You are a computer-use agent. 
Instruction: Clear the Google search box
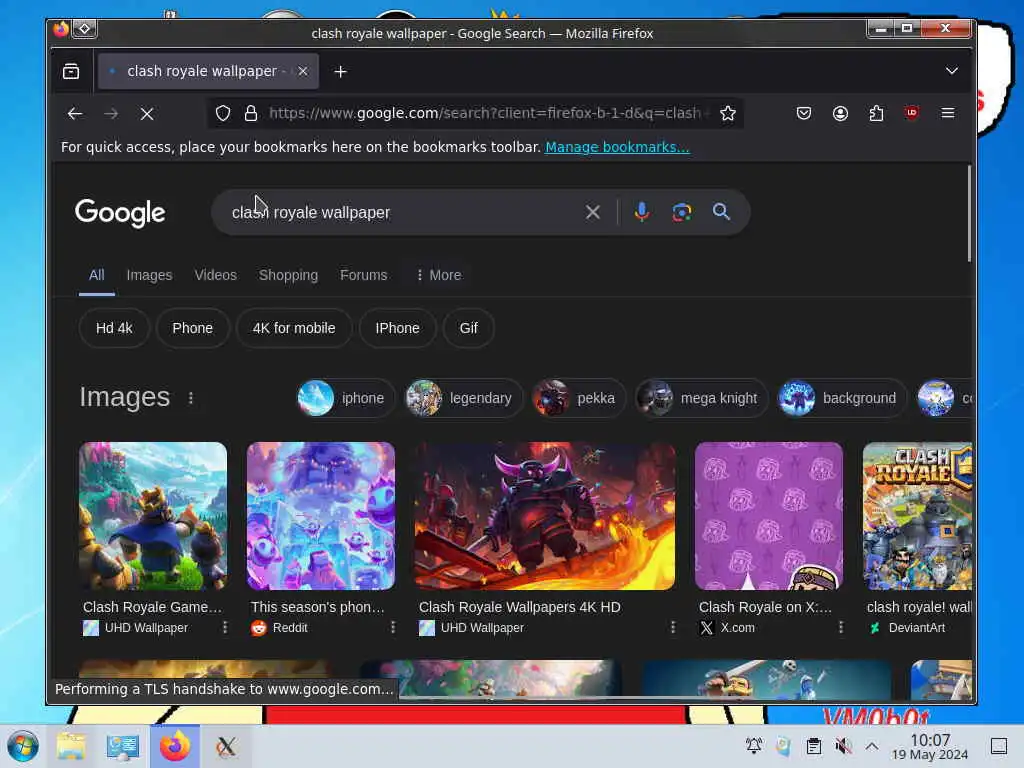[x=592, y=212]
